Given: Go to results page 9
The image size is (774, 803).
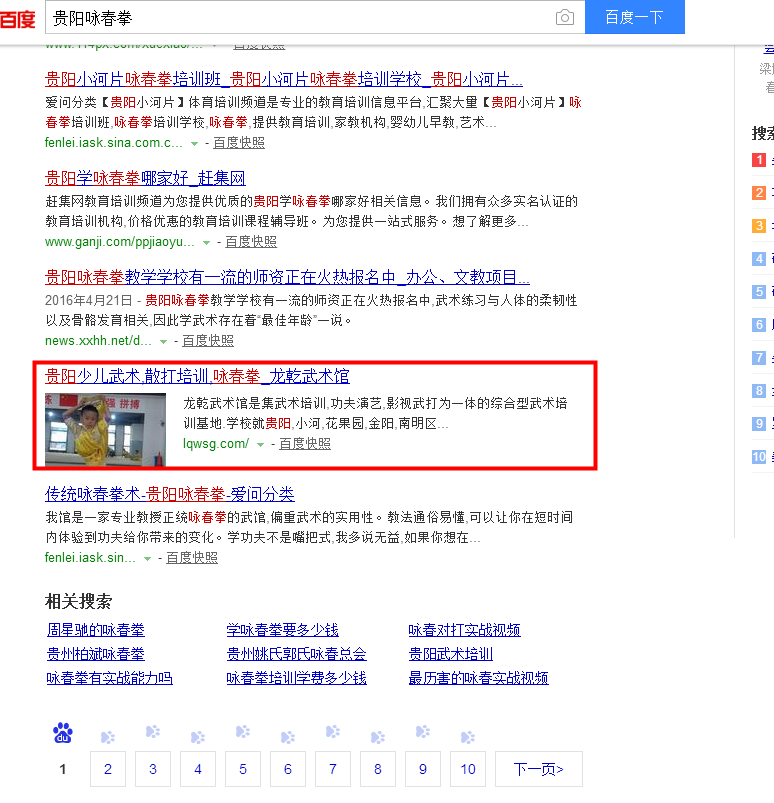Looking at the screenshot, I should [423, 769].
